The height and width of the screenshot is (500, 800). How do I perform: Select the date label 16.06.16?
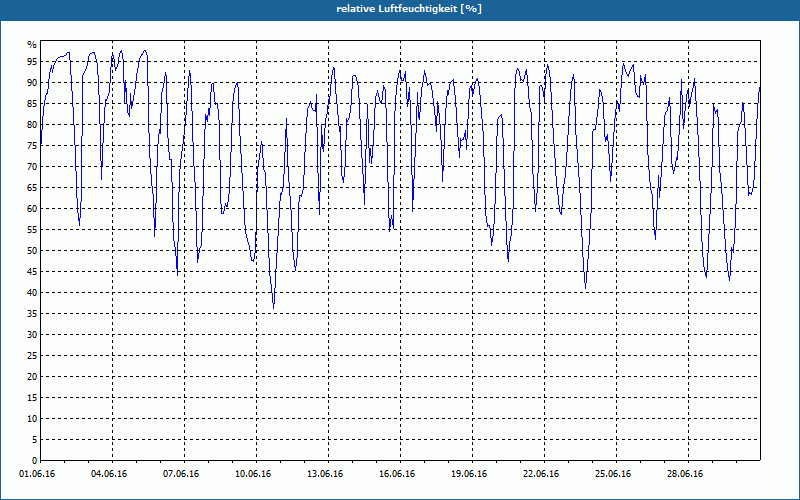[397, 474]
